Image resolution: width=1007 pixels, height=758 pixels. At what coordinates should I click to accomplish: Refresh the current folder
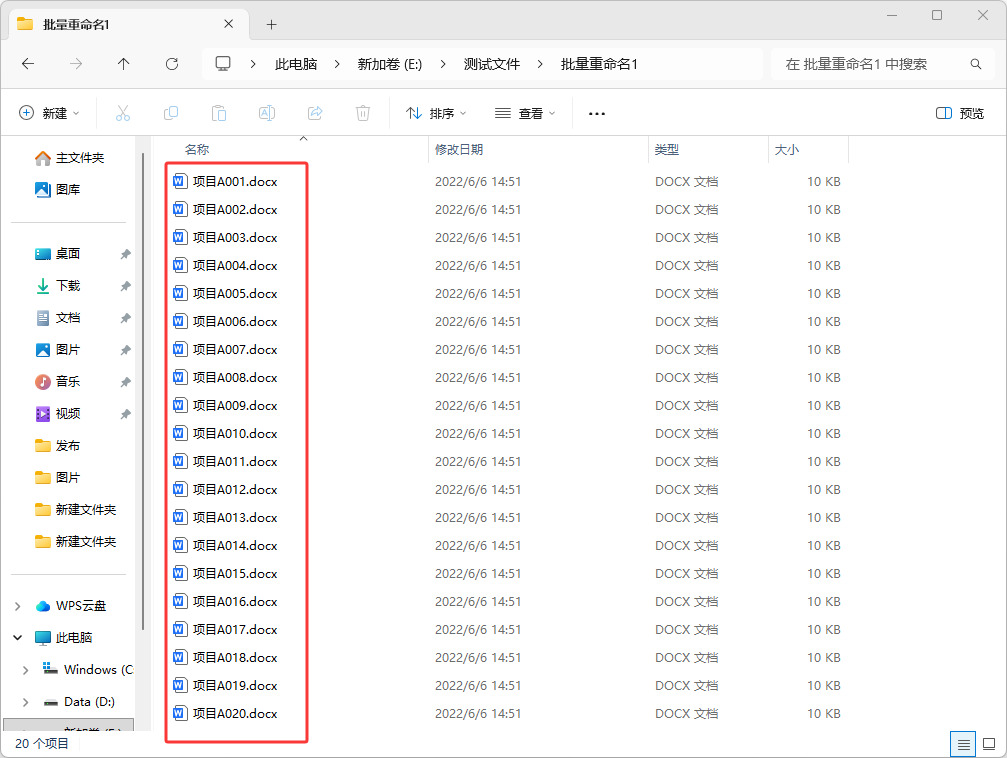171,64
